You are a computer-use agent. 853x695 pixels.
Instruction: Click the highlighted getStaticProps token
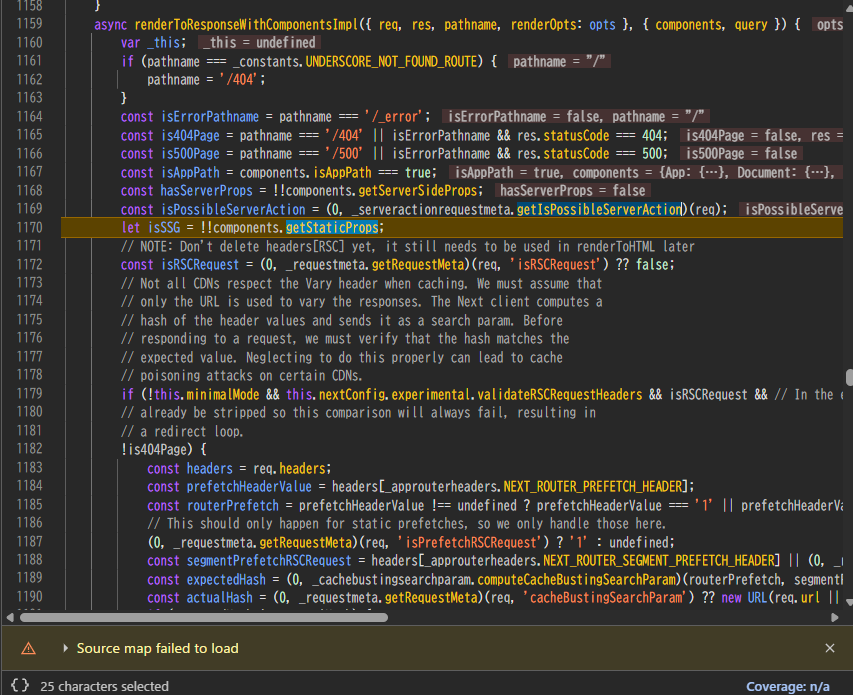point(332,227)
